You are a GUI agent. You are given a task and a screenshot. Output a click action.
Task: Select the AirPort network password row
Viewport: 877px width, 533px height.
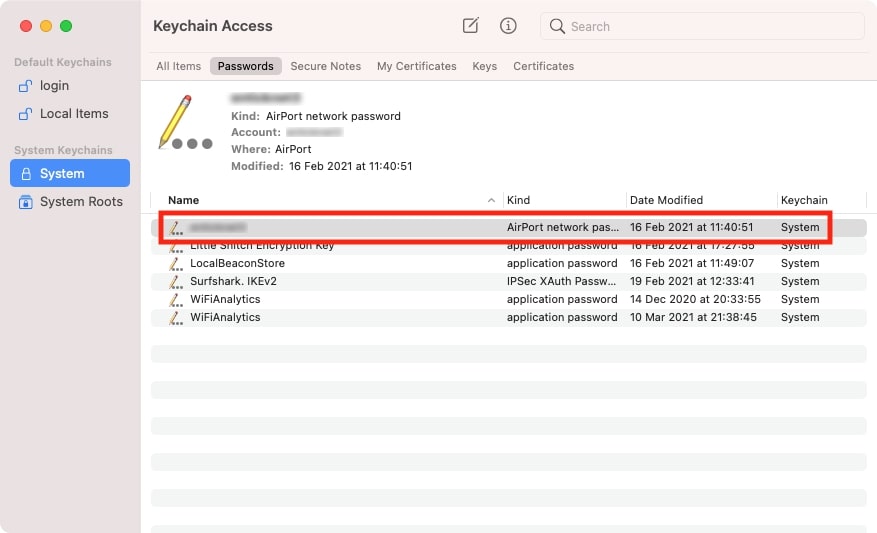(508, 227)
